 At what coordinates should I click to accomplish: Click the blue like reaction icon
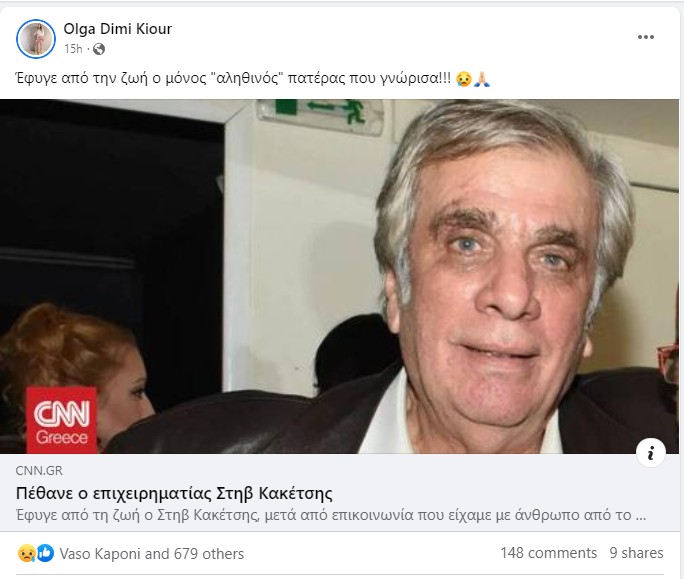coord(45,553)
